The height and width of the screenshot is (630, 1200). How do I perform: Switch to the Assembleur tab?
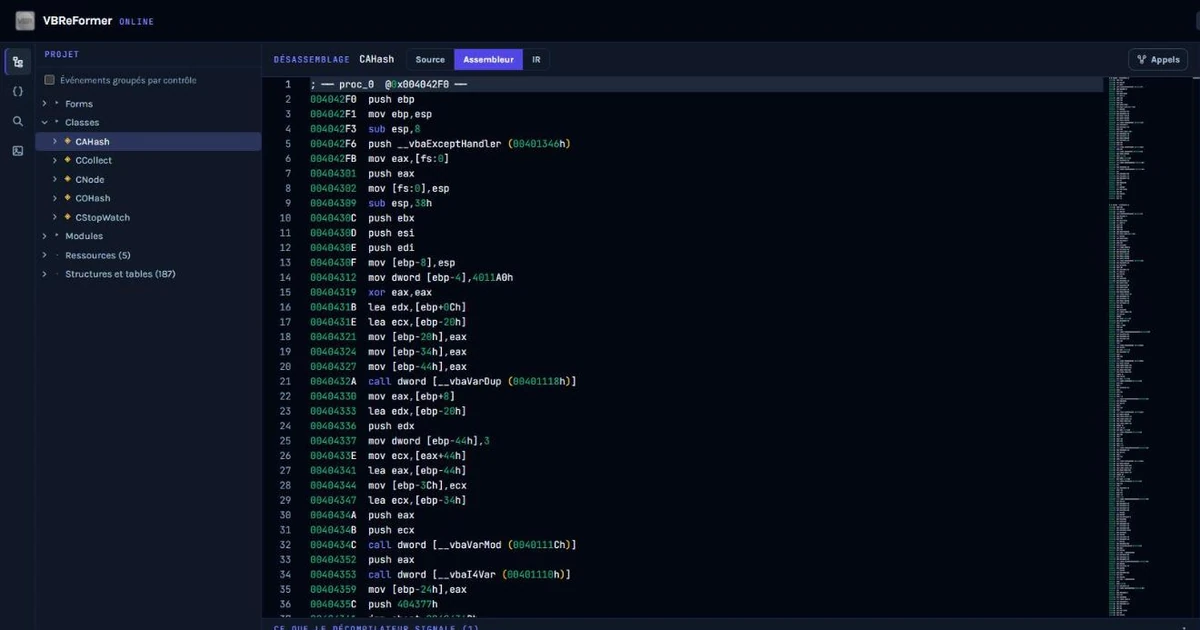[488, 60]
